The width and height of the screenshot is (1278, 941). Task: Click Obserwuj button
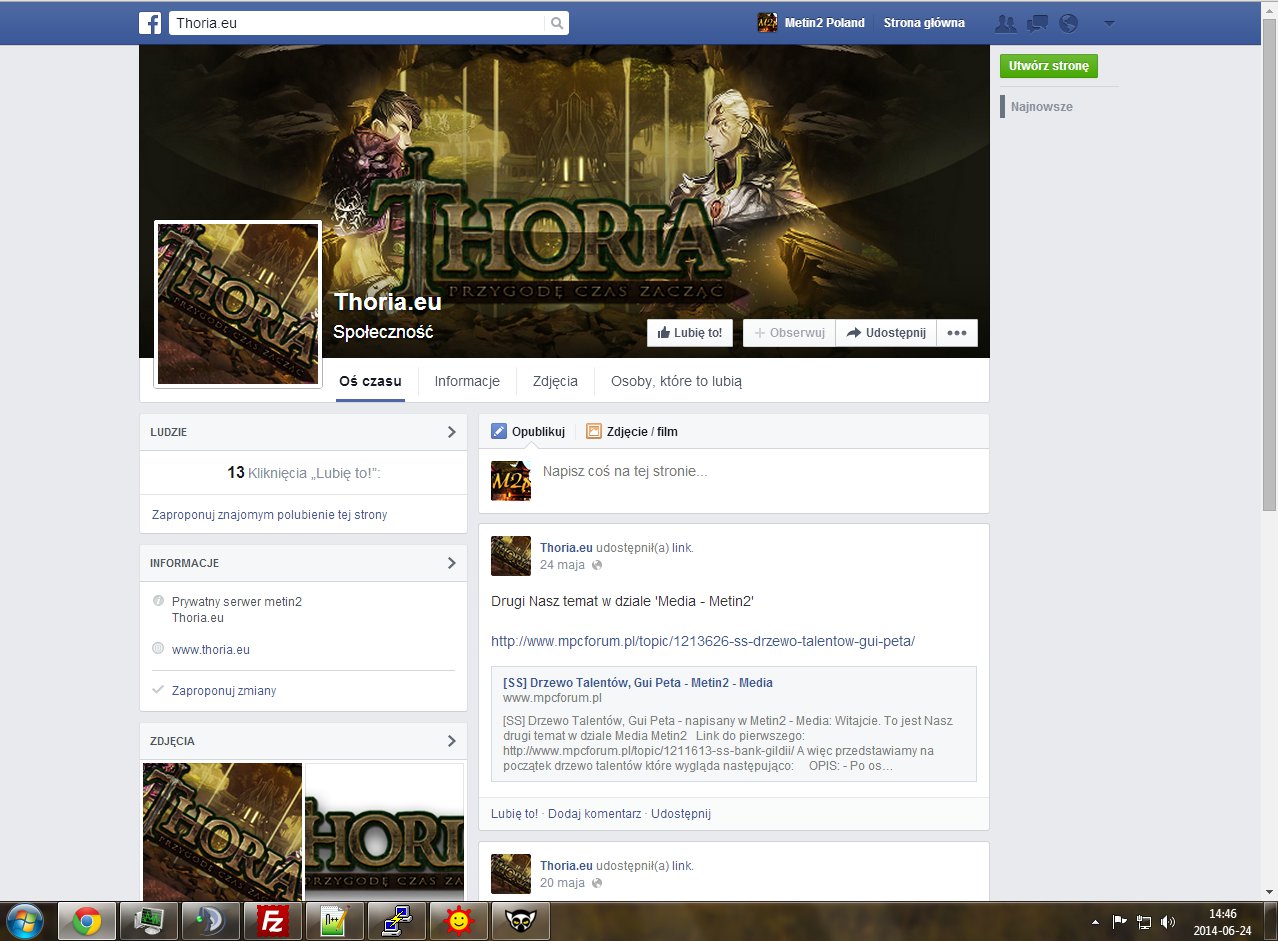coord(789,333)
